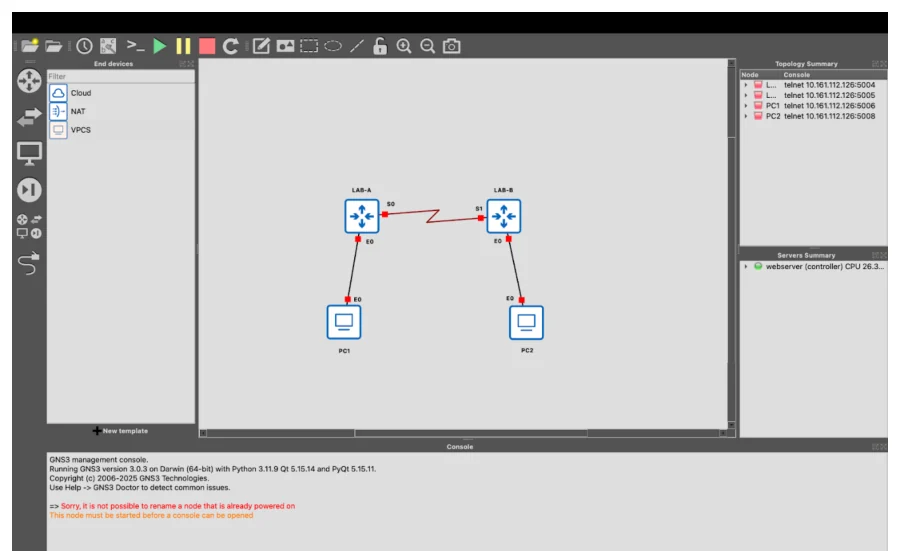Click the Insert a picture icon
Image resolution: width=900 pixels, height=551 pixels.
(x=285, y=46)
